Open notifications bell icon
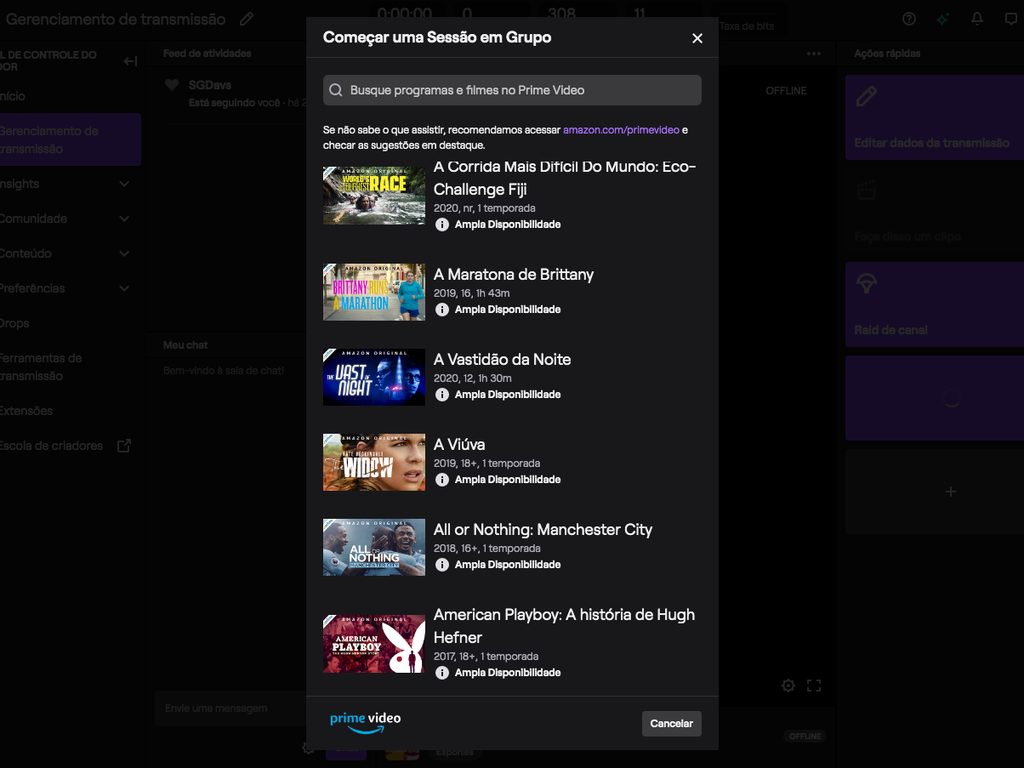The width and height of the screenshot is (1024, 768). pos(977,19)
